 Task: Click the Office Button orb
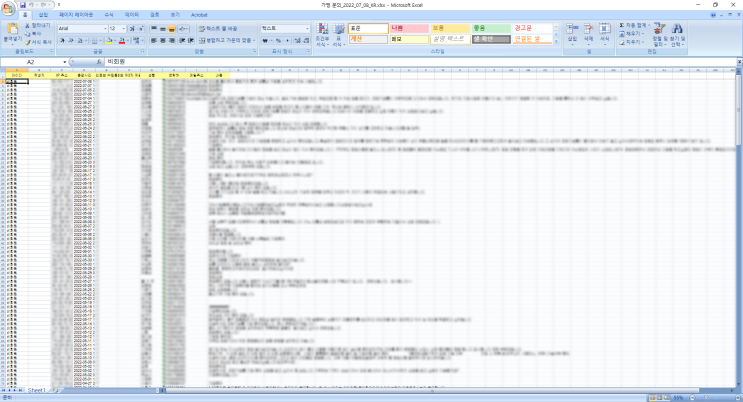[x=9, y=8]
